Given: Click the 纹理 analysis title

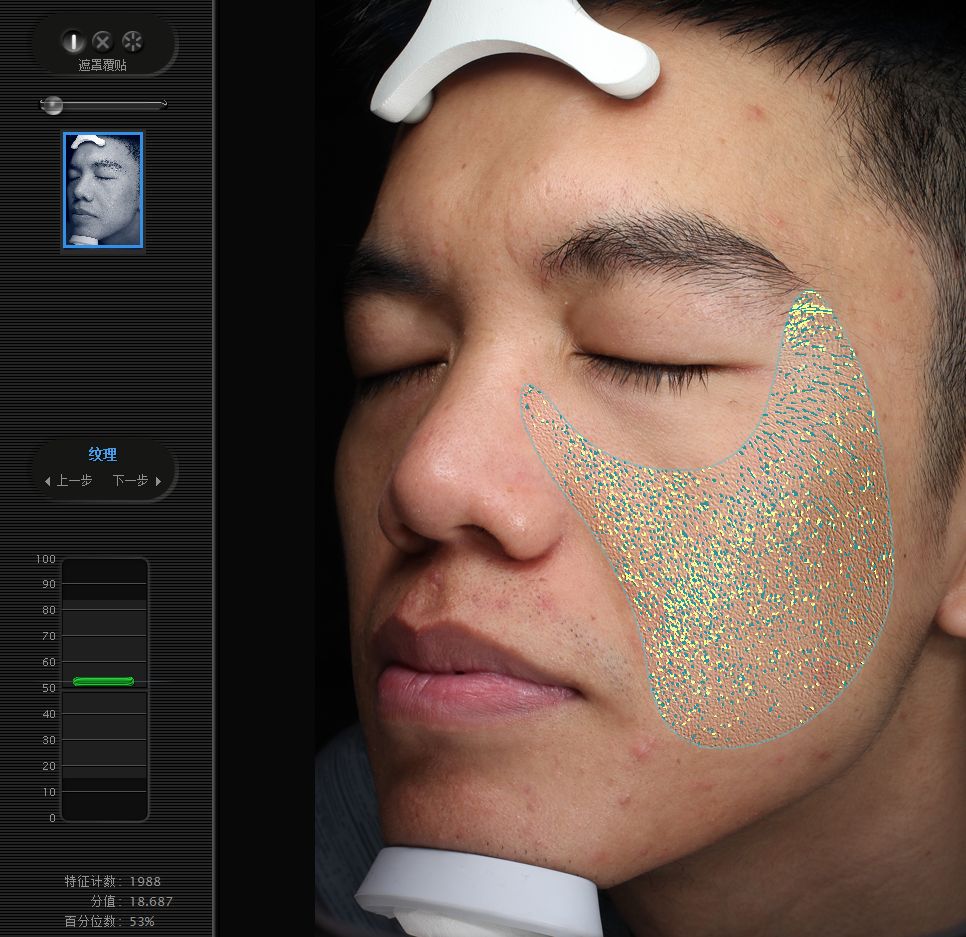Looking at the screenshot, I should [103, 454].
